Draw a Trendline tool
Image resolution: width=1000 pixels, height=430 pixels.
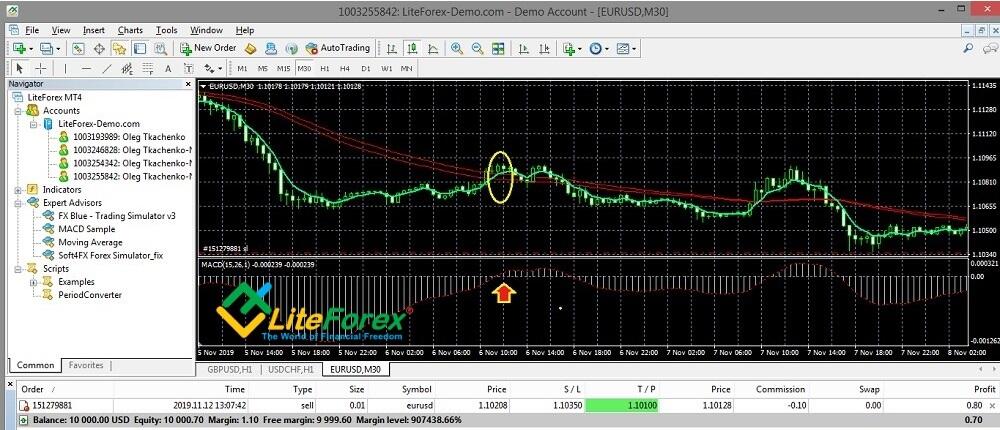coord(107,68)
